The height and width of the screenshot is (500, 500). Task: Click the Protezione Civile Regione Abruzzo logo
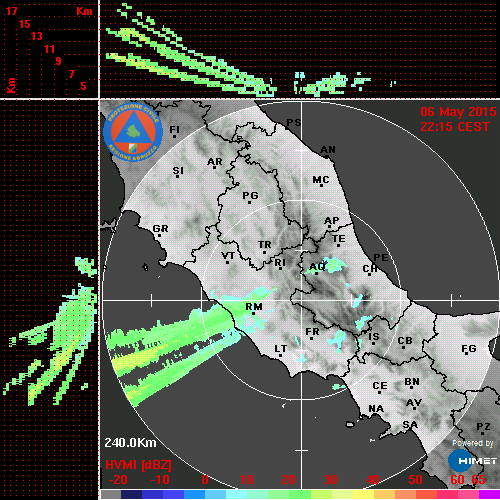pyautogui.click(x=133, y=132)
